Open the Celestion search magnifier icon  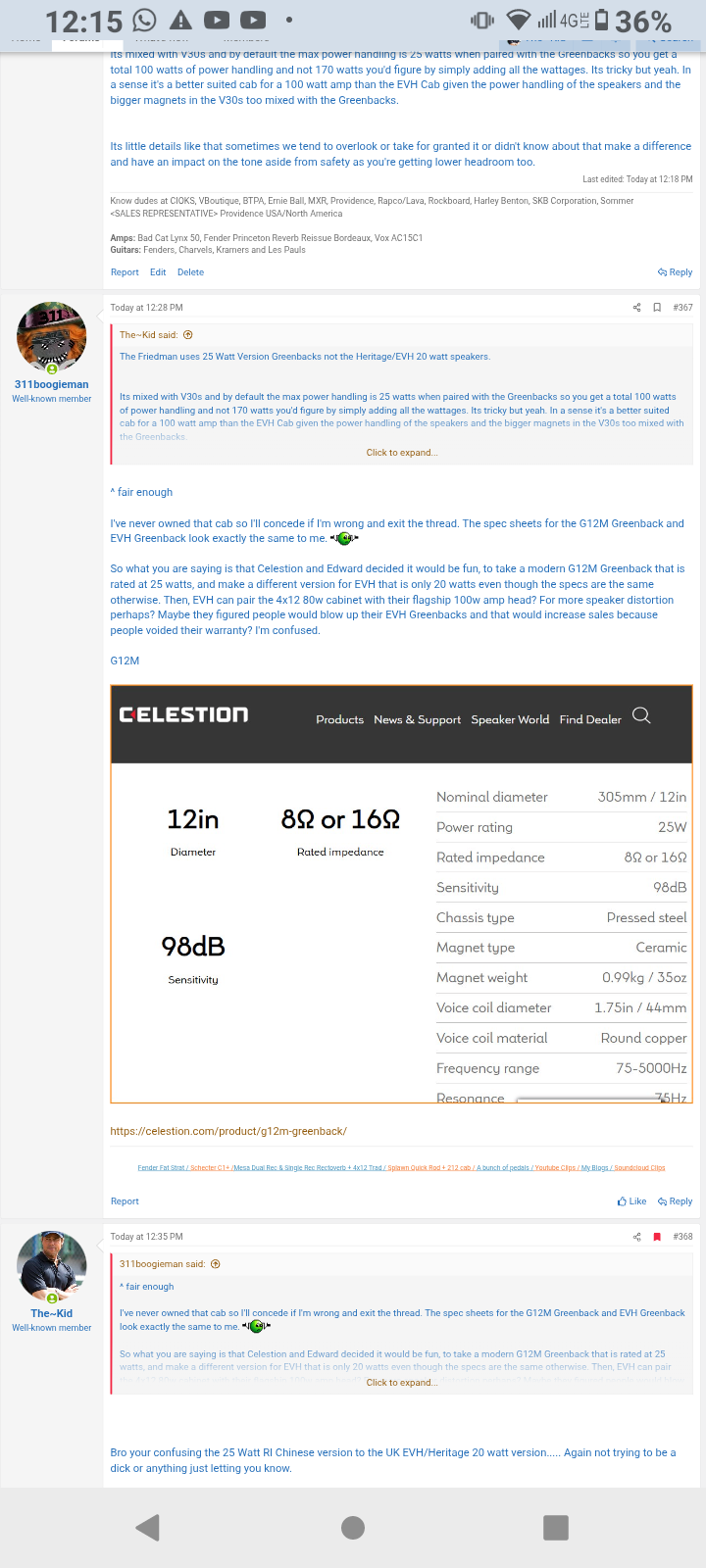(641, 715)
